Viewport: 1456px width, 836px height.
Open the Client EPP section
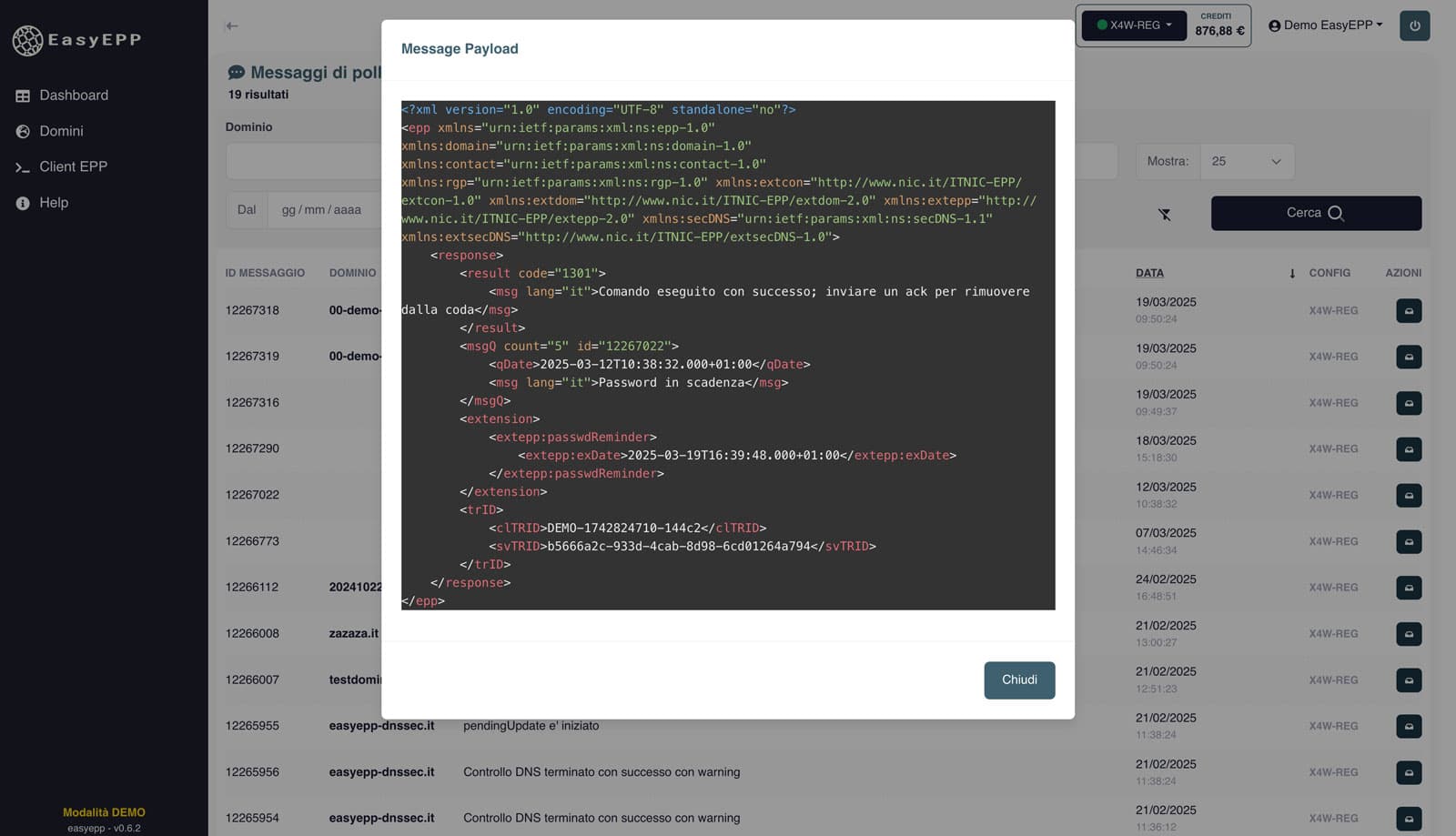(x=74, y=166)
